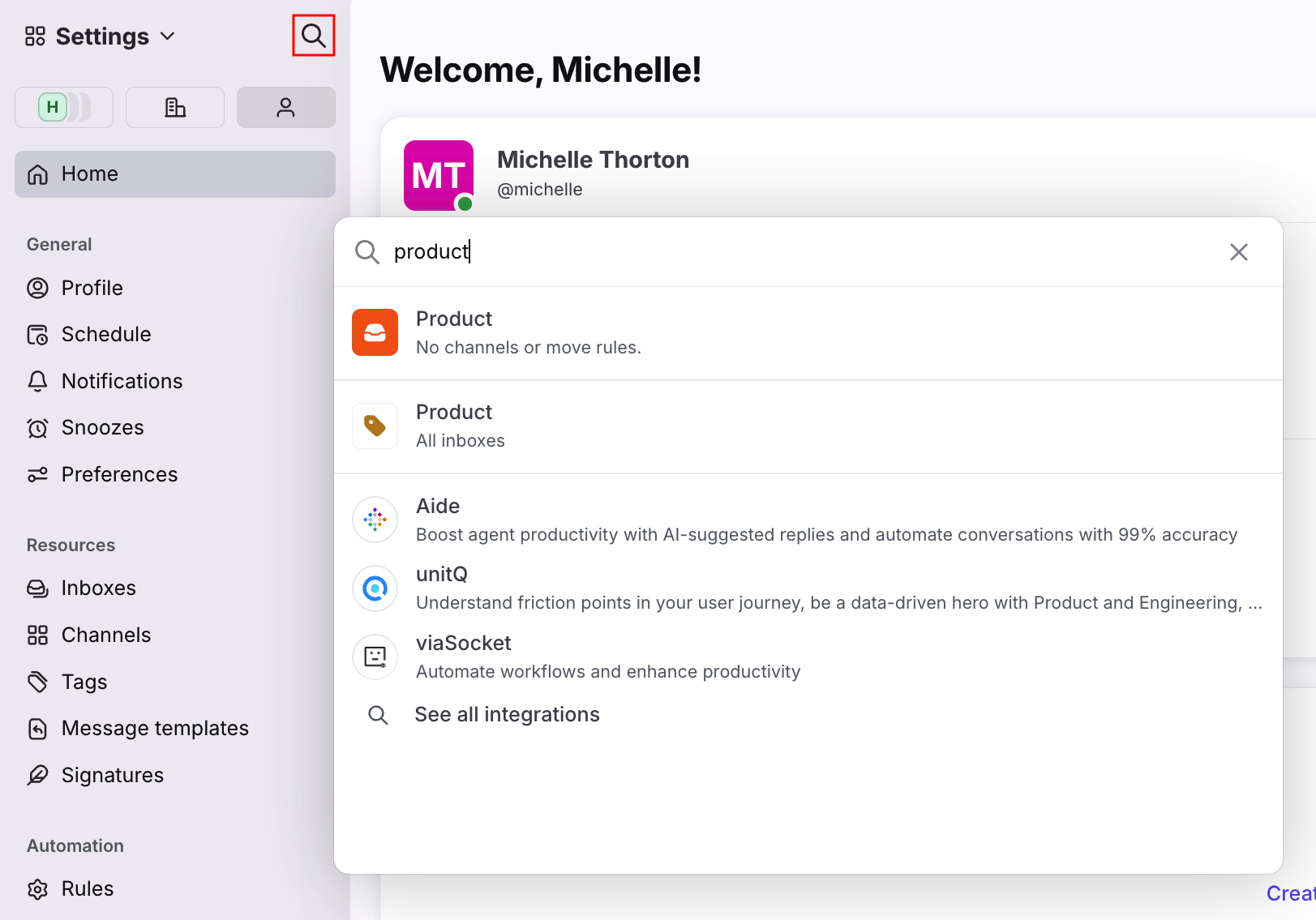Open Snoozes settings
Image resolution: width=1316 pixels, height=920 pixels.
tap(102, 427)
